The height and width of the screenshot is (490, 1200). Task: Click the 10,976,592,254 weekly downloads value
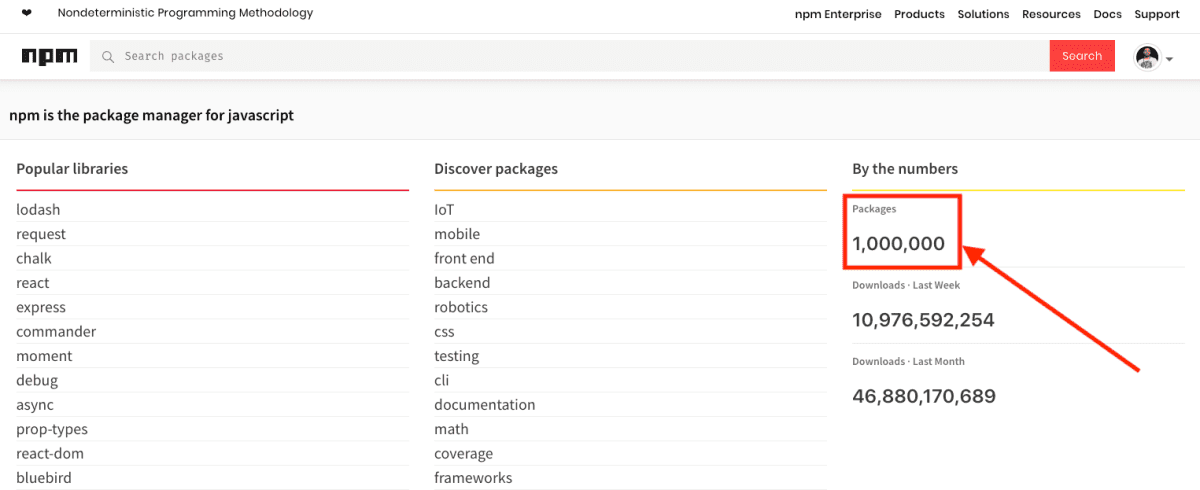[923, 320]
